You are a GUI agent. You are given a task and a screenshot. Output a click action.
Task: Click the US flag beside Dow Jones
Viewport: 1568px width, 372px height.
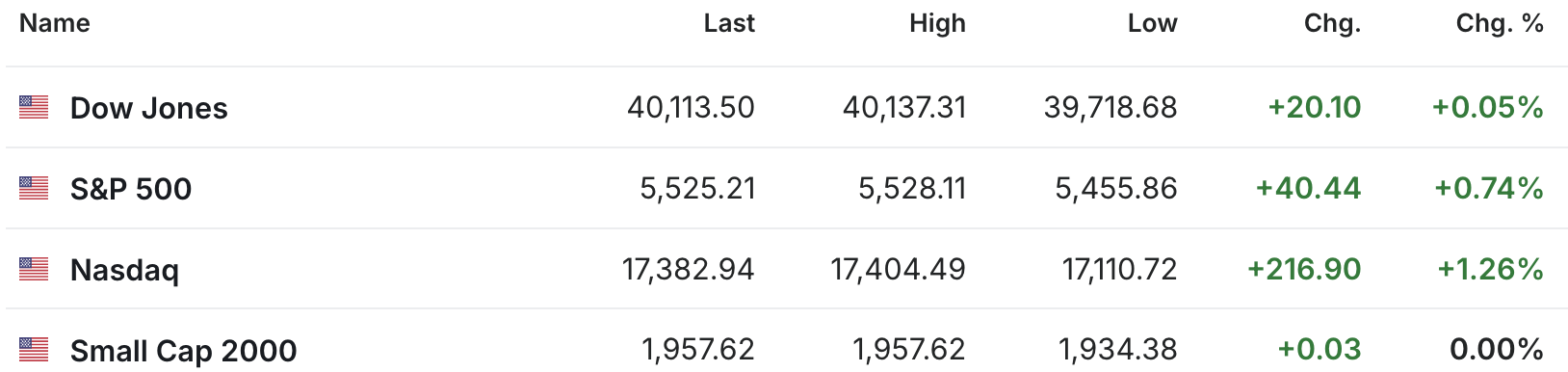[34, 107]
